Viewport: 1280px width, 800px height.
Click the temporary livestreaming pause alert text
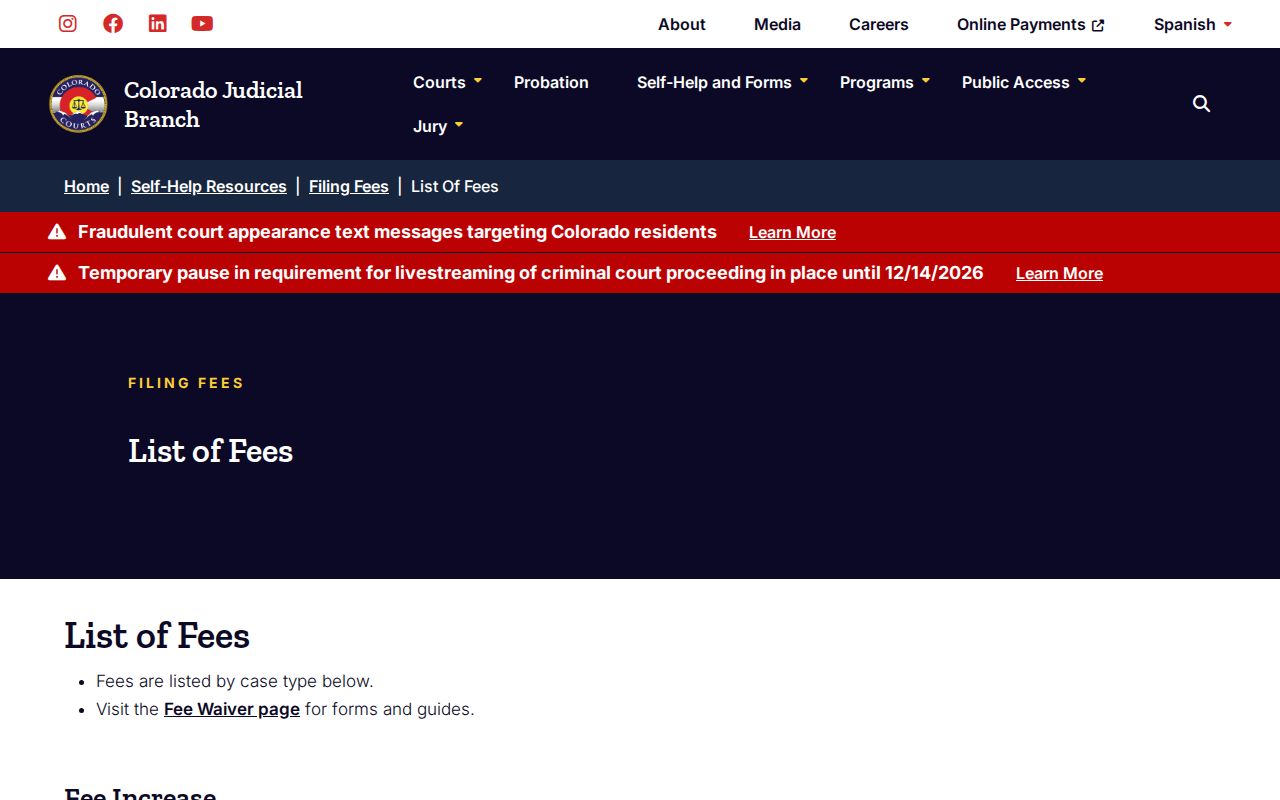[x=531, y=273]
